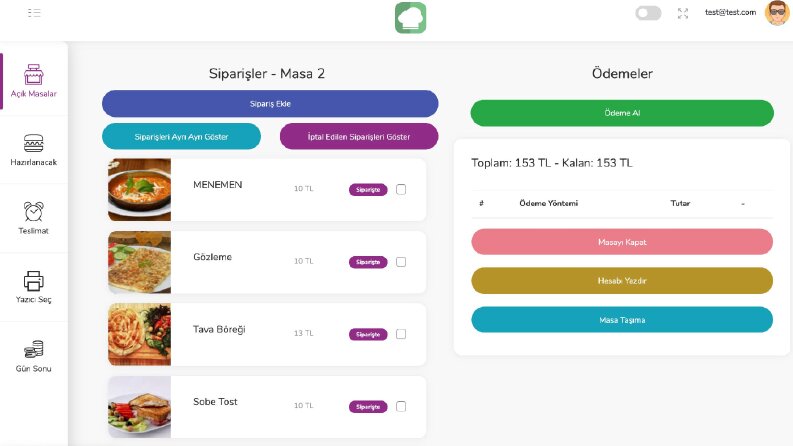Image resolution: width=793 pixels, height=446 pixels.
Task: Click the Gözleme item name
Action: click(212, 257)
